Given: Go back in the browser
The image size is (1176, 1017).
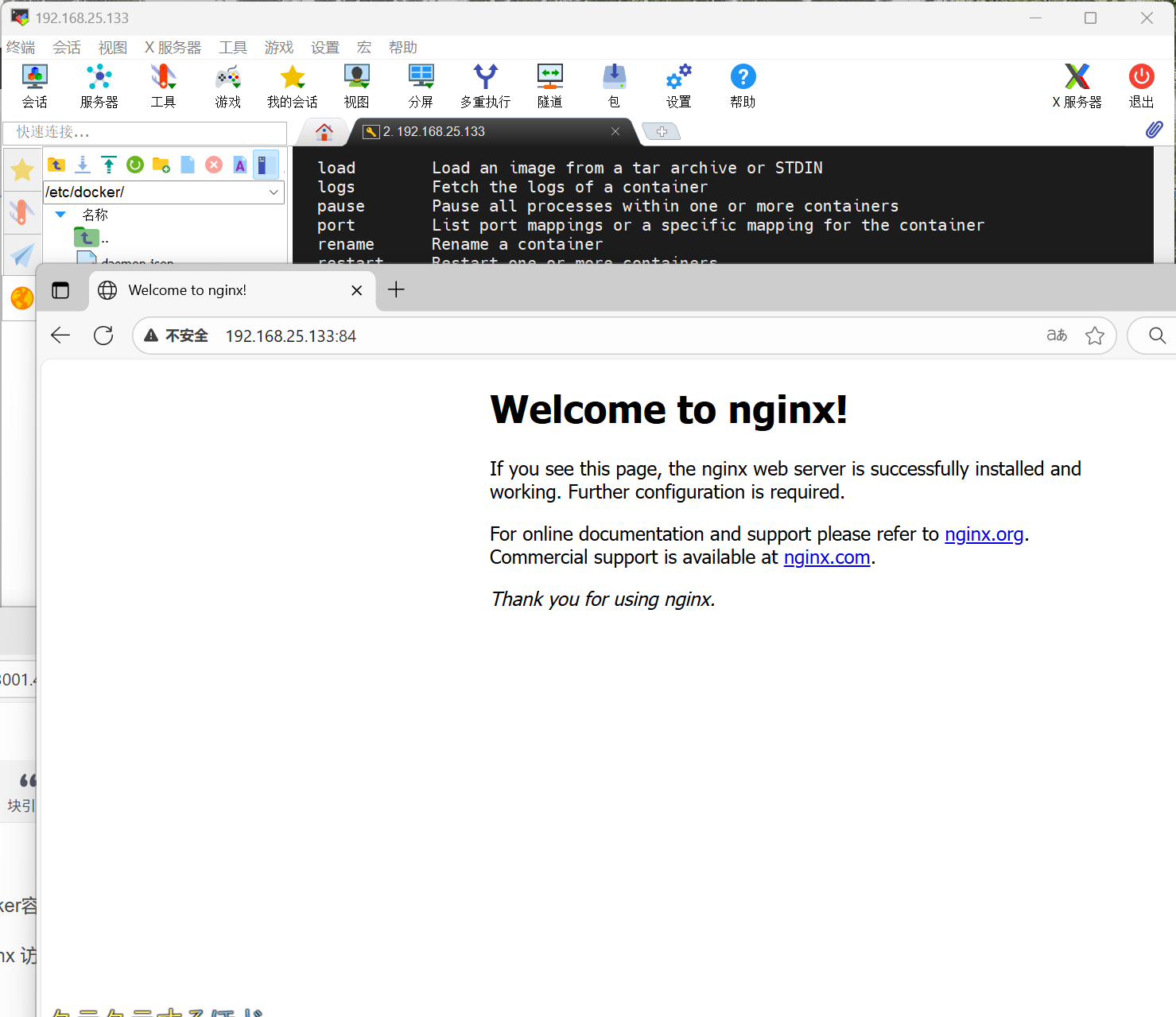Looking at the screenshot, I should (60, 336).
